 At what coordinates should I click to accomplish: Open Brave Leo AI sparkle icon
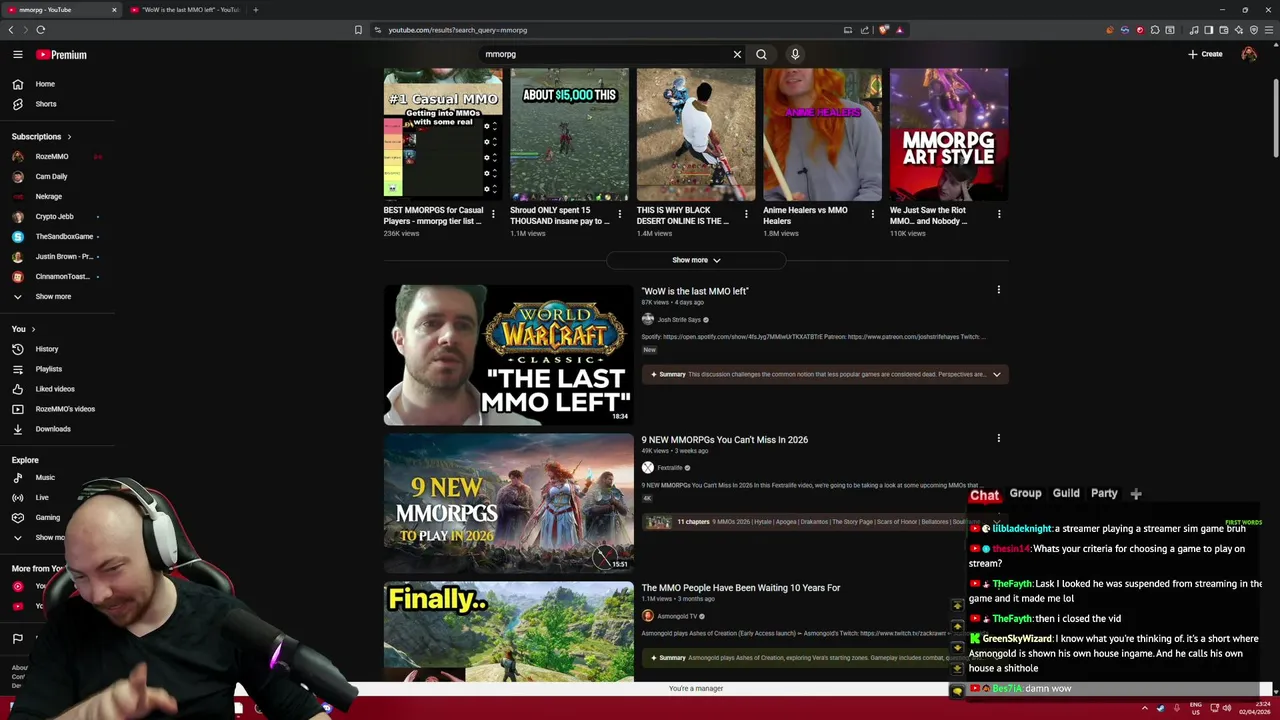(1238, 30)
